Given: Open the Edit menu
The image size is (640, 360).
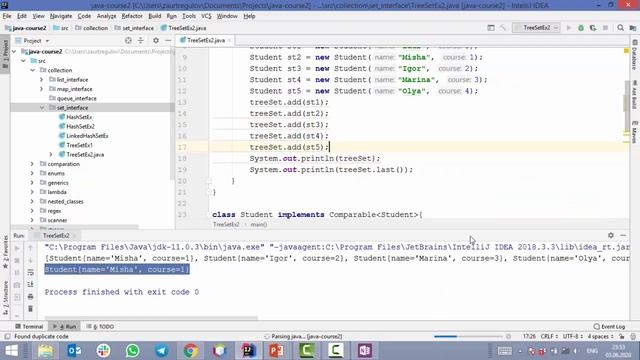Looking at the screenshot, I should (22, 16).
